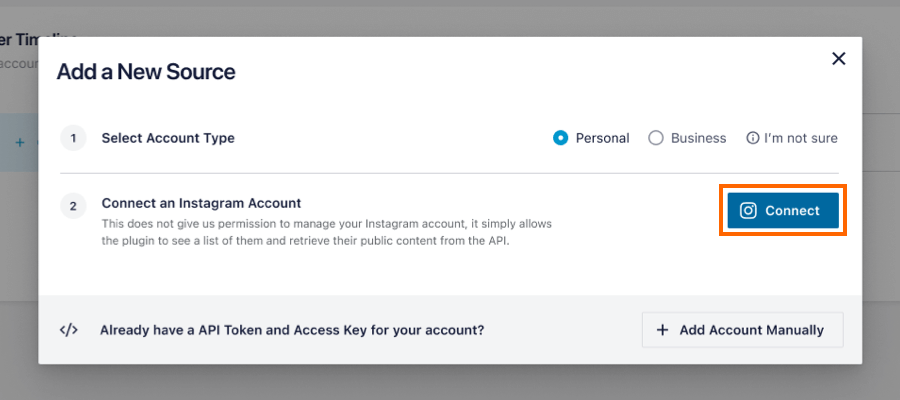Click the Add a New Source heading

tap(146, 72)
